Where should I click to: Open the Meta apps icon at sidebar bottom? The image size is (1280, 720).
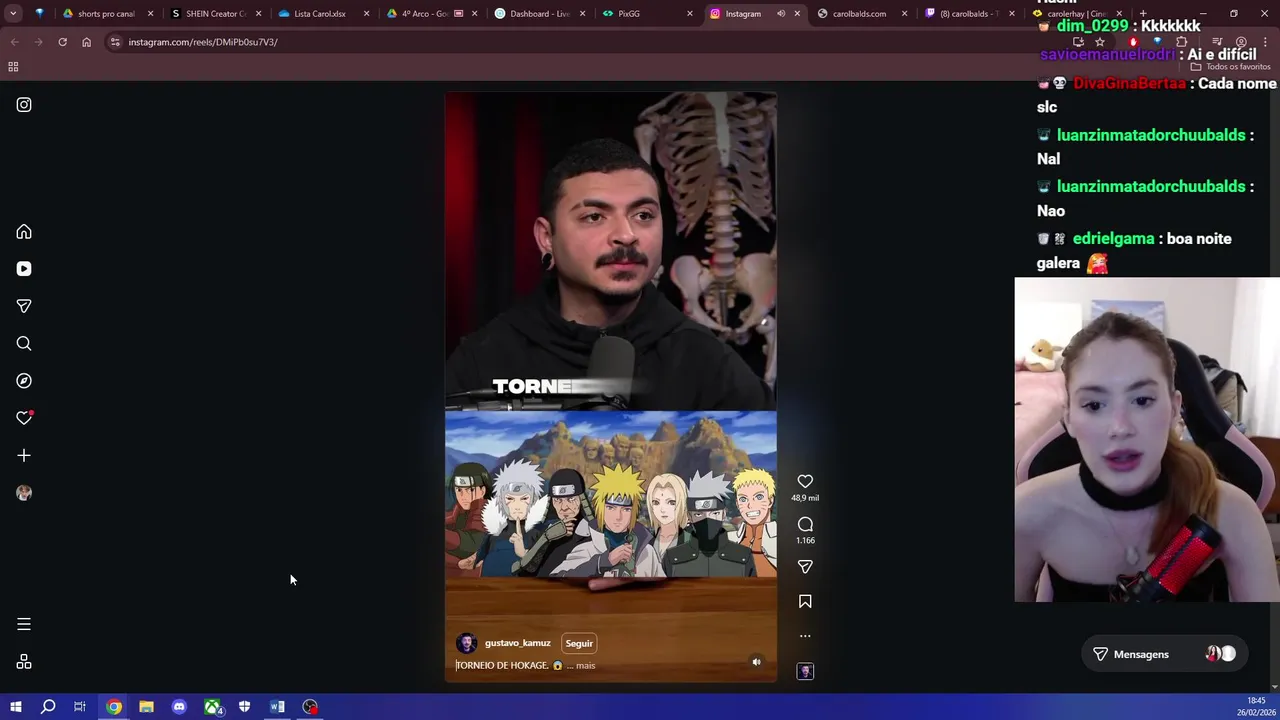(24, 662)
